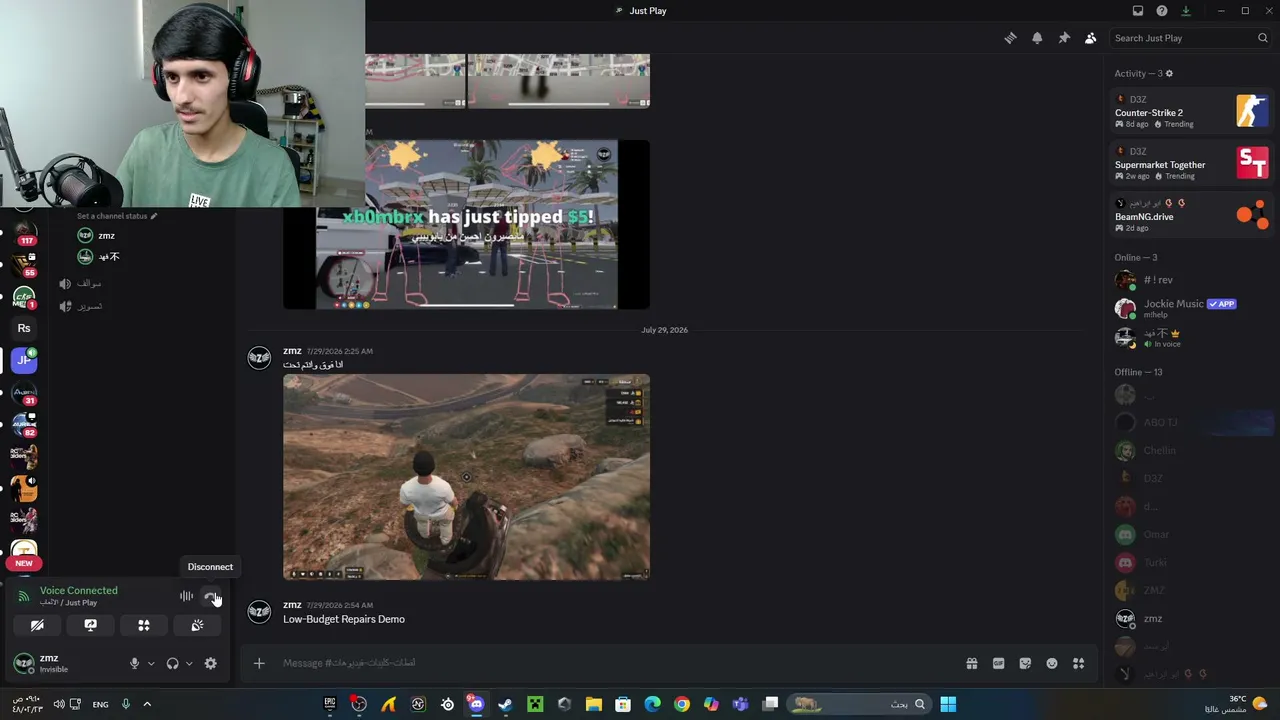The height and width of the screenshot is (720, 1280).
Task: Open the Discord inbox
Action: (x=1138, y=11)
